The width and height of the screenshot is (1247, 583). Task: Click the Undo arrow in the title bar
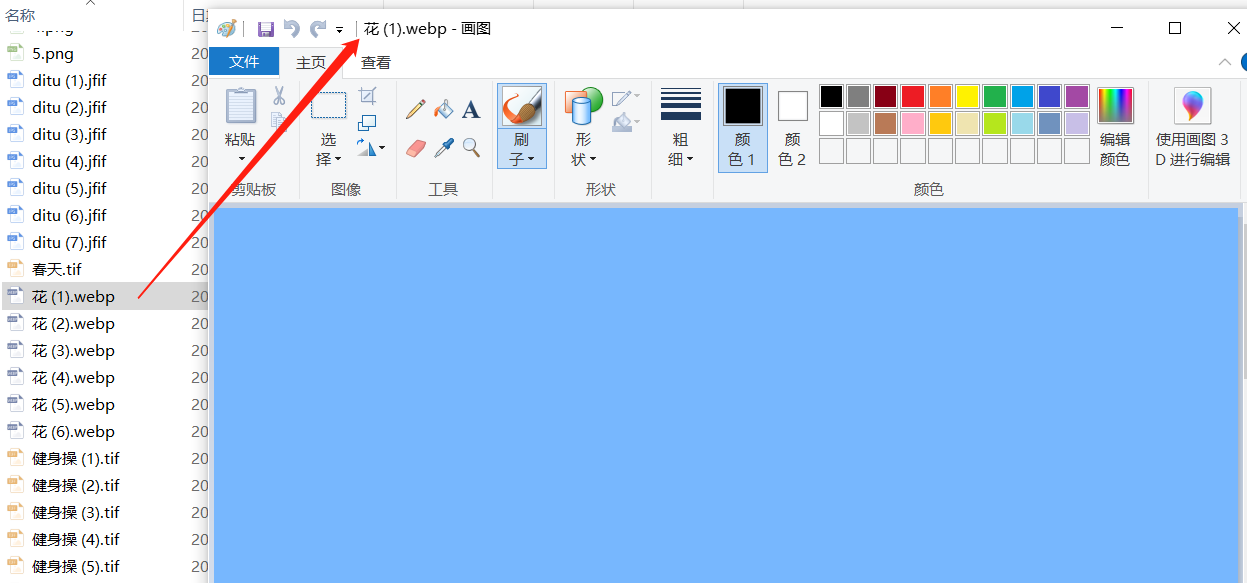[292, 29]
